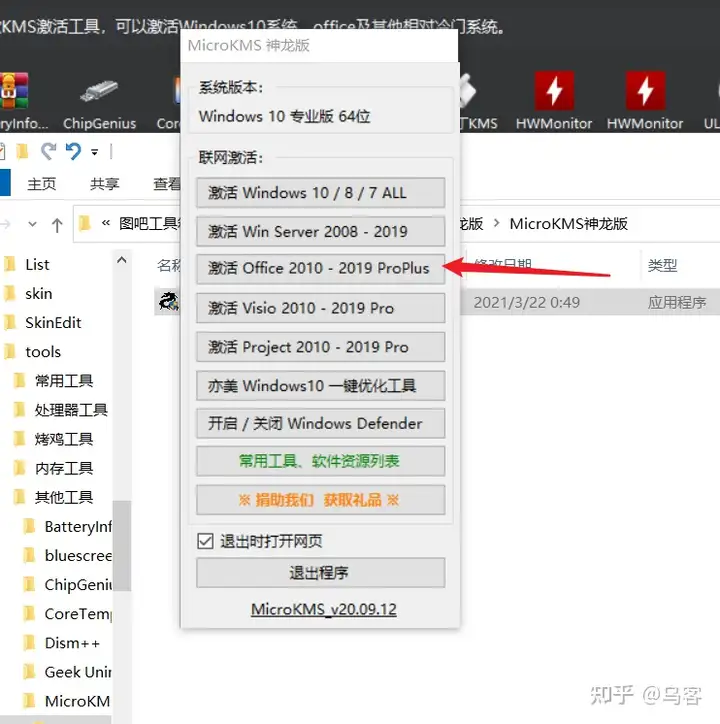Click activate Win Server 2008 - 2019
Image resolution: width=720 pixels, height=724 pixels.
(321, 231)
